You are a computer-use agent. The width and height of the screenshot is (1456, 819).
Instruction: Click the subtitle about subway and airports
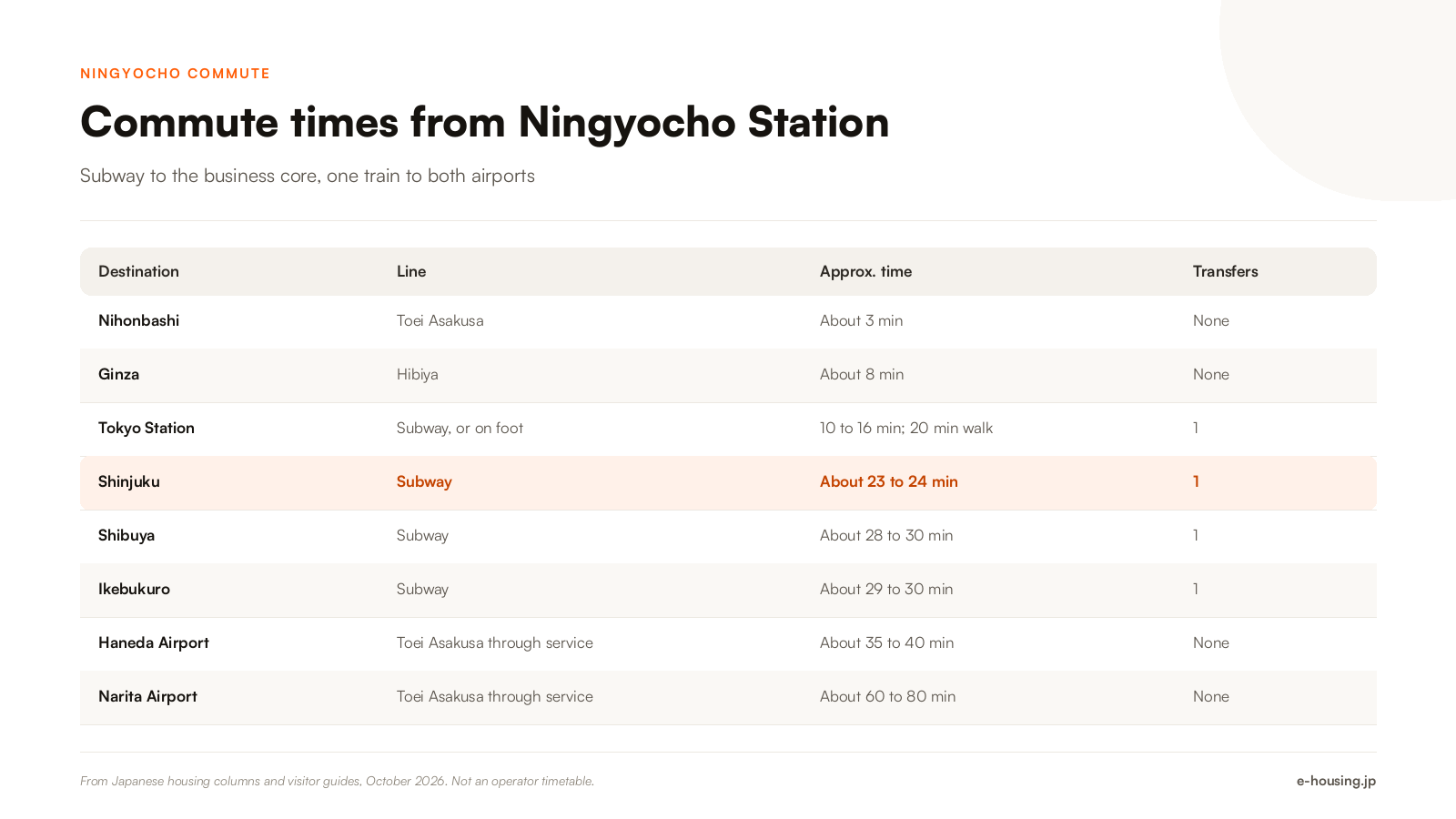[308, 176]
